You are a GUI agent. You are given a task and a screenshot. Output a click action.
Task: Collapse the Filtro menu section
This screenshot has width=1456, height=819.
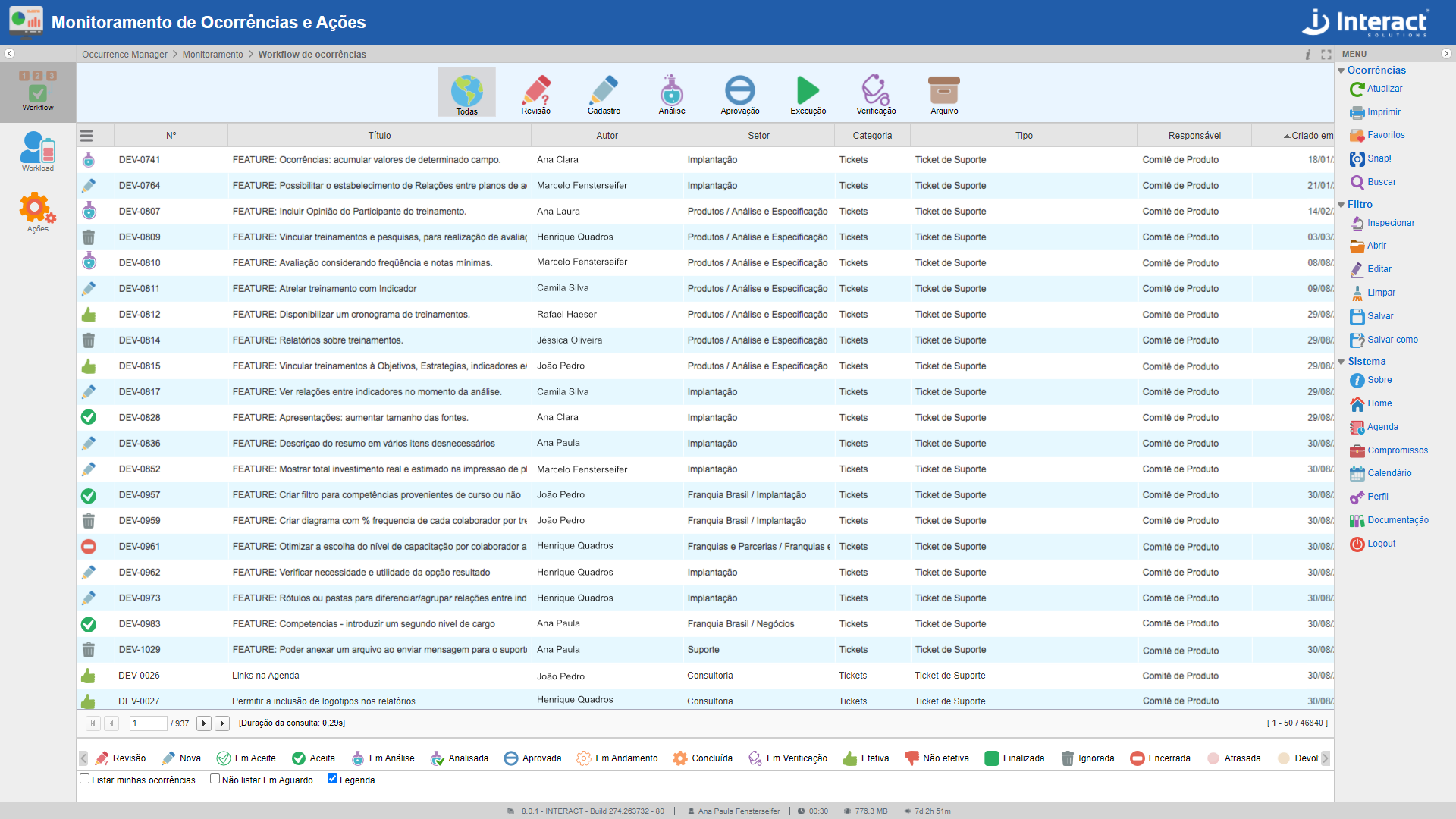[1341, 205]
